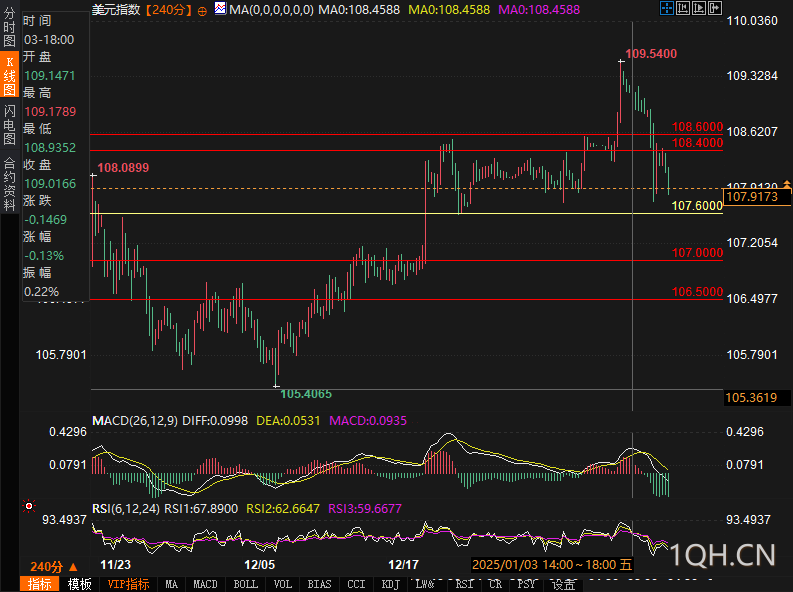
Task: Activate the blue crosshair cursor icon
Action: coord(667,8)
